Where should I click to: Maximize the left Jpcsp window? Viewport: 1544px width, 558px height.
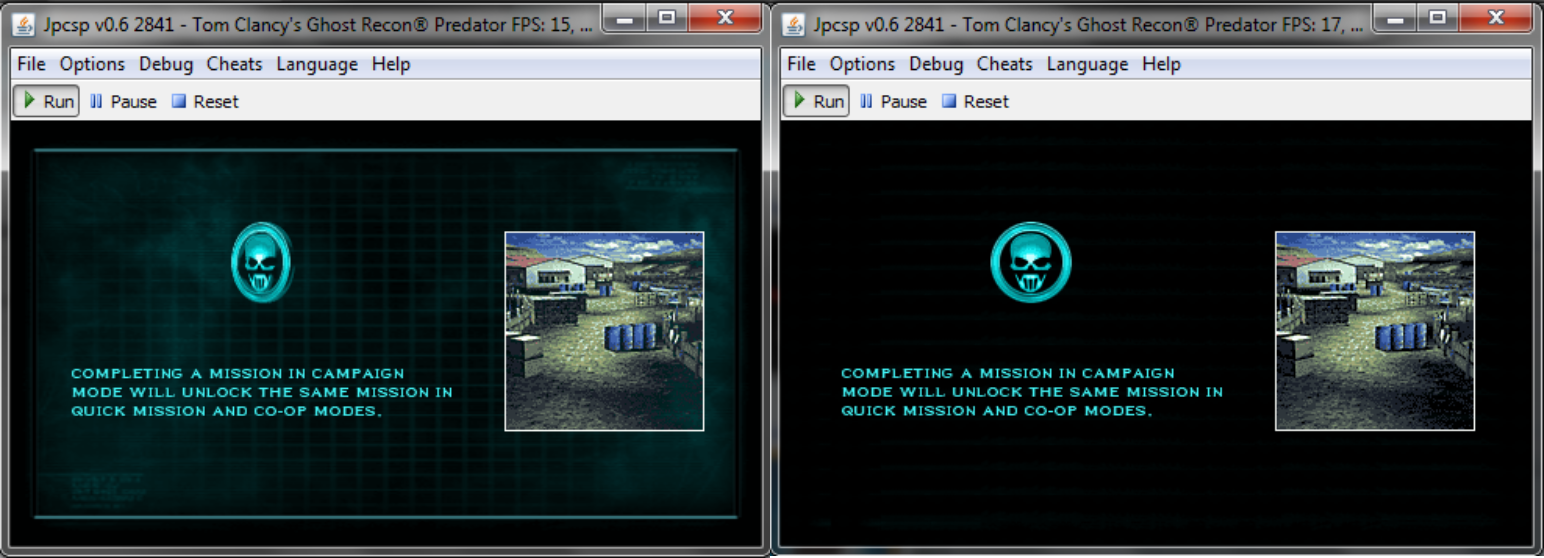click(667, 17)
